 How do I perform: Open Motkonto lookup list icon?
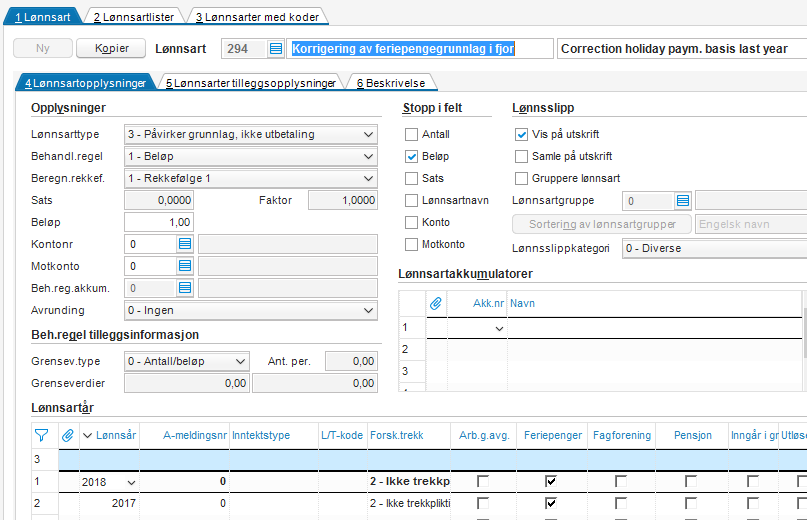[185, 266]
